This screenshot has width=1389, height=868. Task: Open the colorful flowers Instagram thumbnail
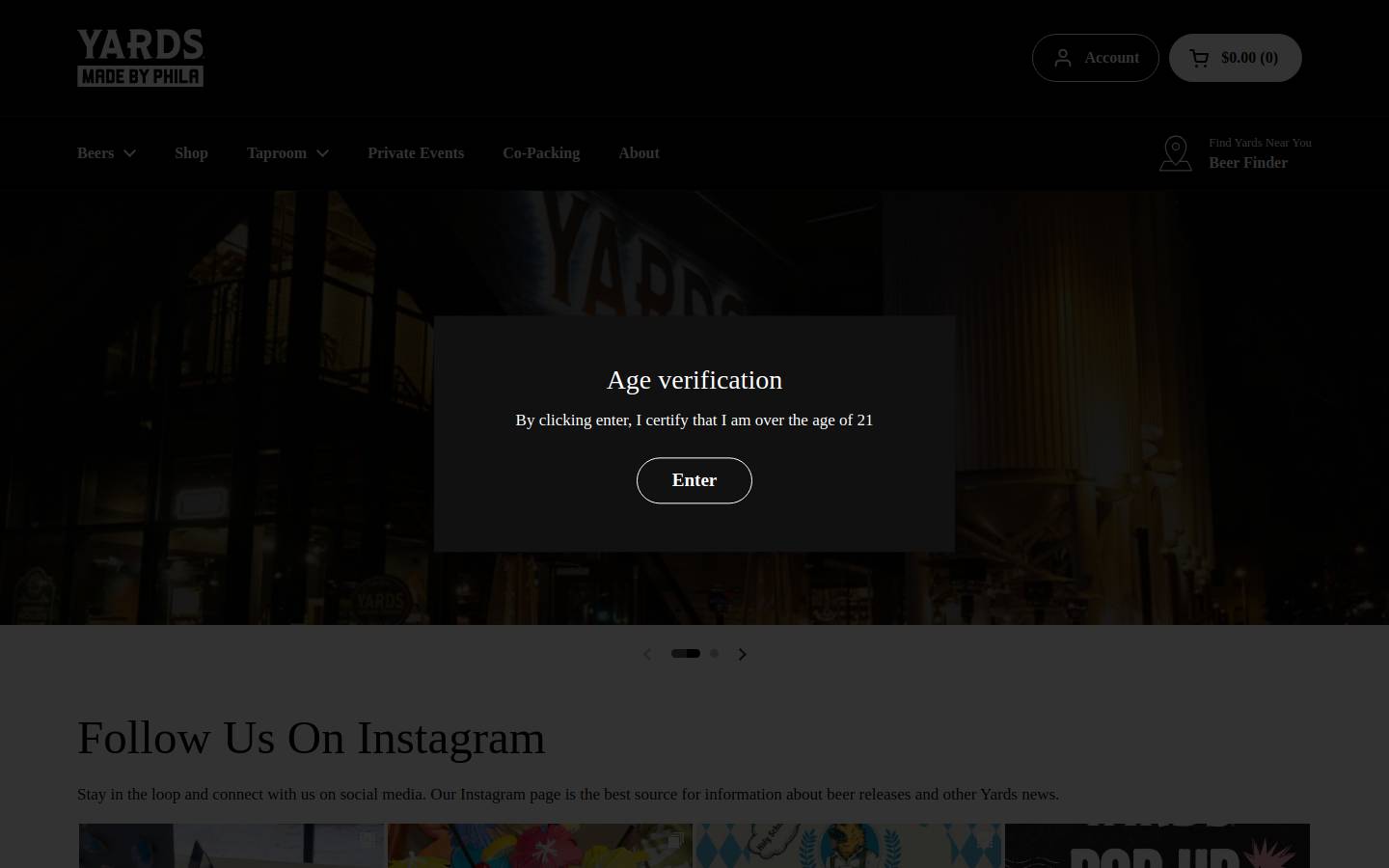coord(540,846)
